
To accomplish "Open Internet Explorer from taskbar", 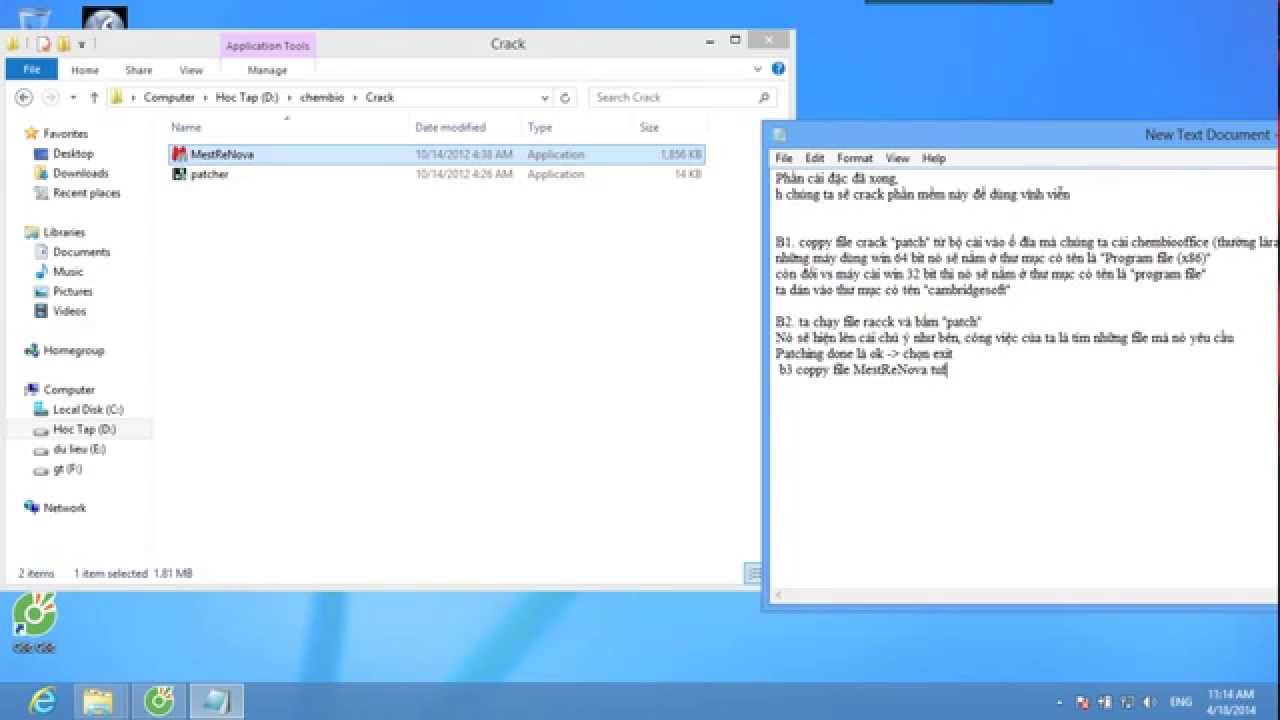I will [x=42, y=702].
